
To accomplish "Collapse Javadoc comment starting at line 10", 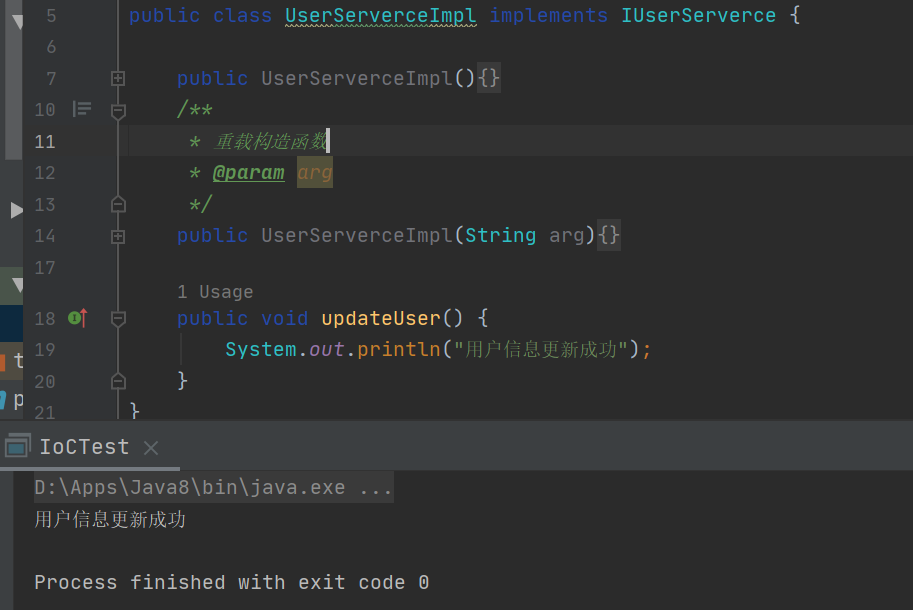I will (118, 111).
